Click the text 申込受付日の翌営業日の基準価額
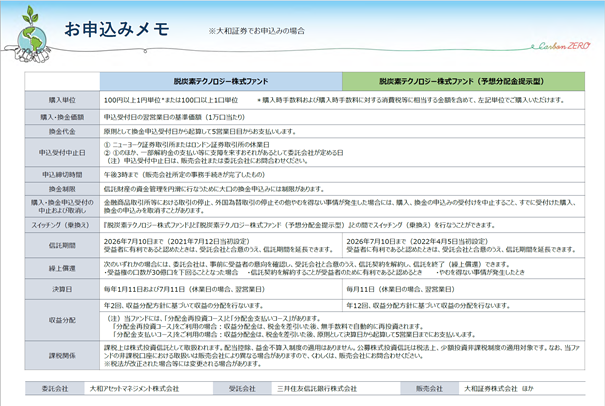This screenshot has height=406, width=605. 174,117
